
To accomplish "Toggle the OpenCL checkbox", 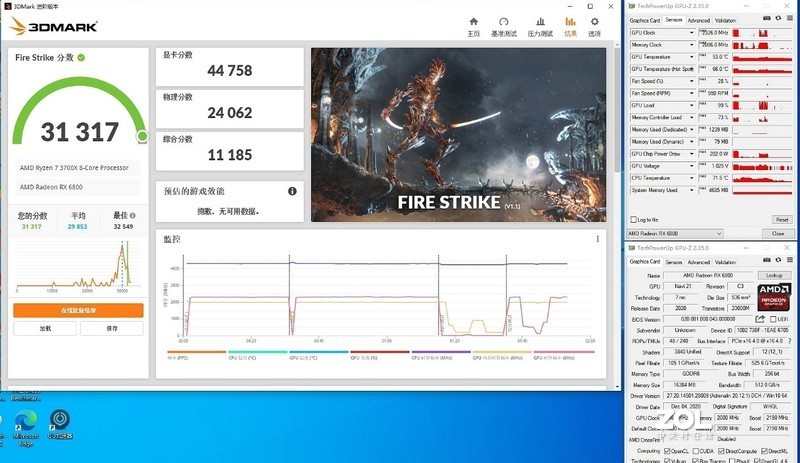I will click(666, 451).
